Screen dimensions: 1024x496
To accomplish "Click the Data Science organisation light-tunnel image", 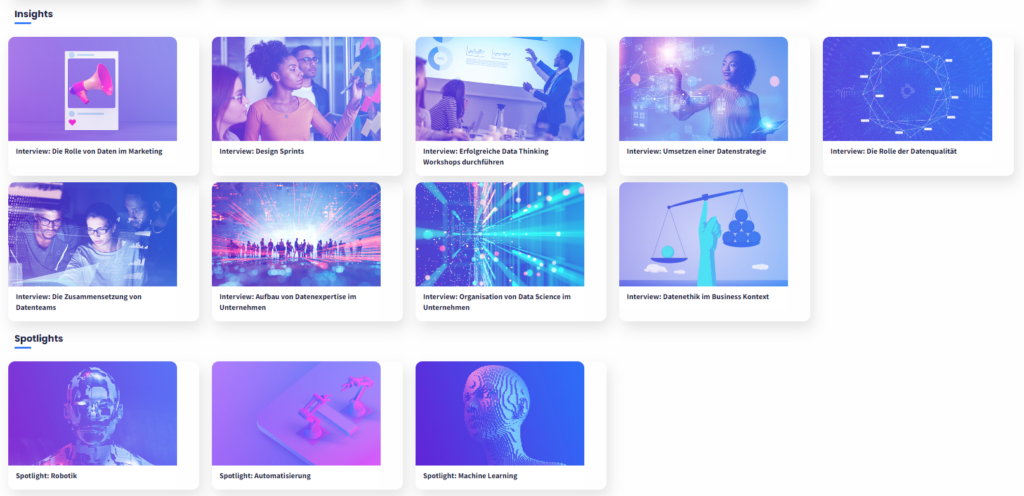I will (x=500, y=234).
